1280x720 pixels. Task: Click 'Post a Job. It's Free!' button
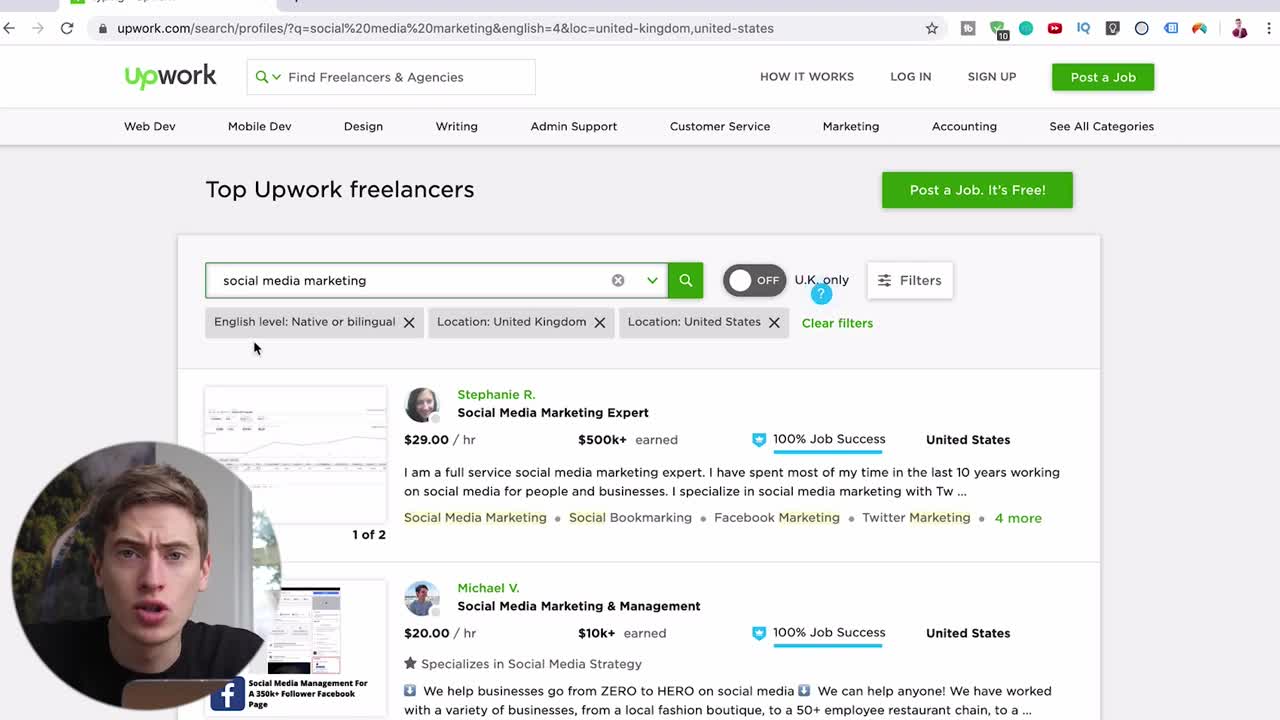click(977, 190)
